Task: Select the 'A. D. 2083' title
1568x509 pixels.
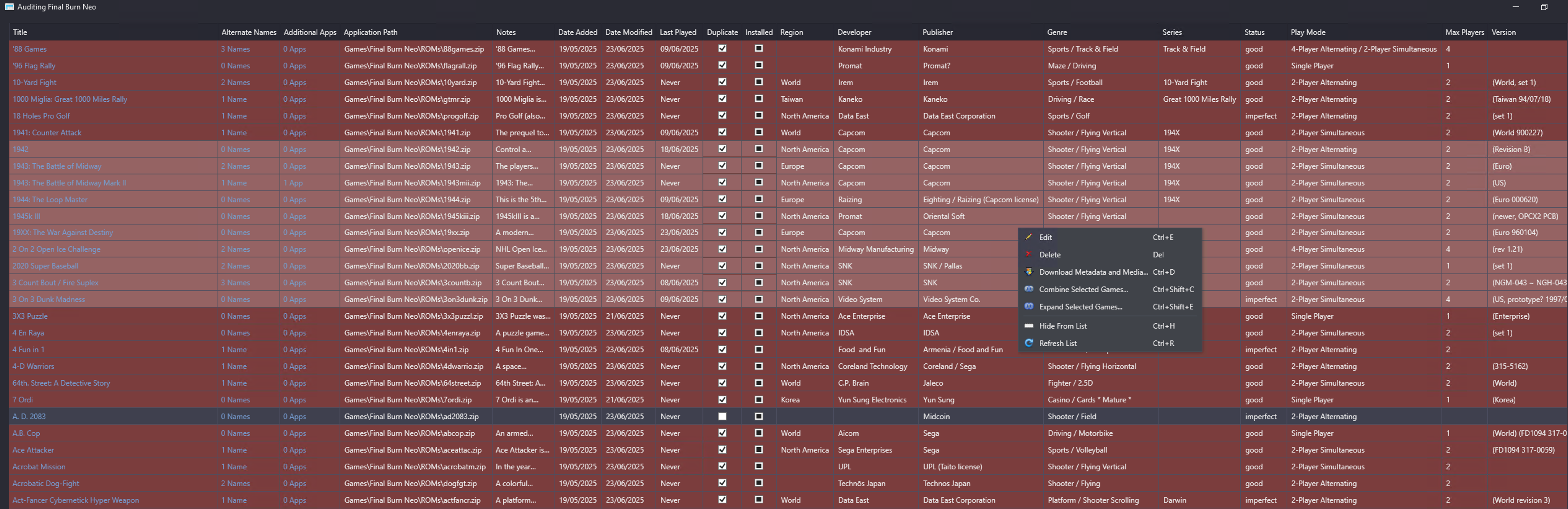Action: [x=29, y=416]
